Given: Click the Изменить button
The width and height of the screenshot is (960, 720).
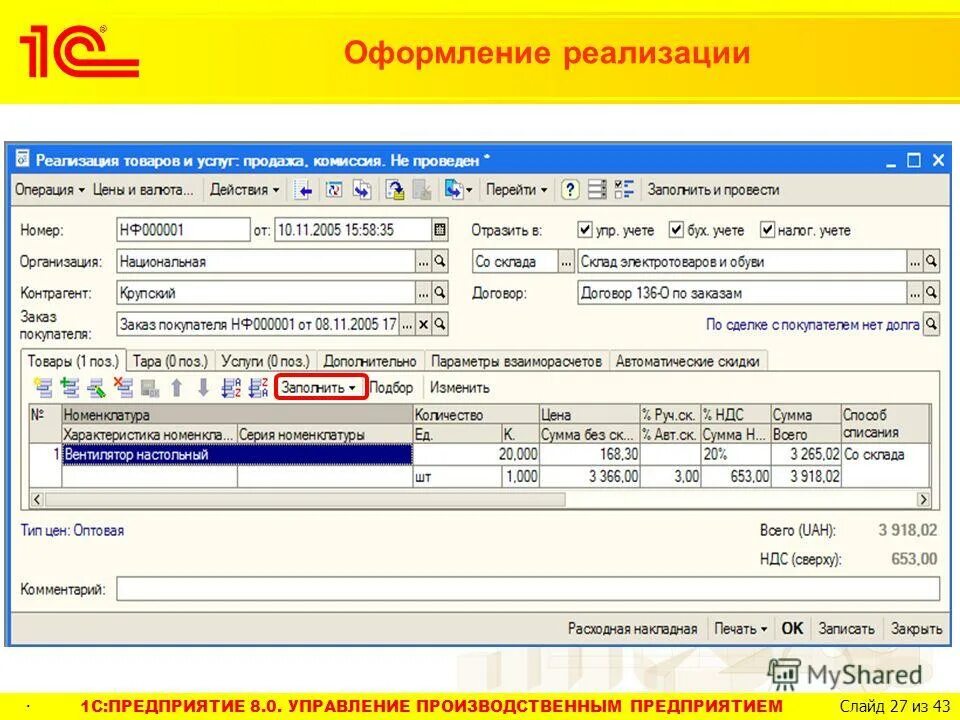Looking at the screenshot, I should pyautogui.click(x=460, y=388).
